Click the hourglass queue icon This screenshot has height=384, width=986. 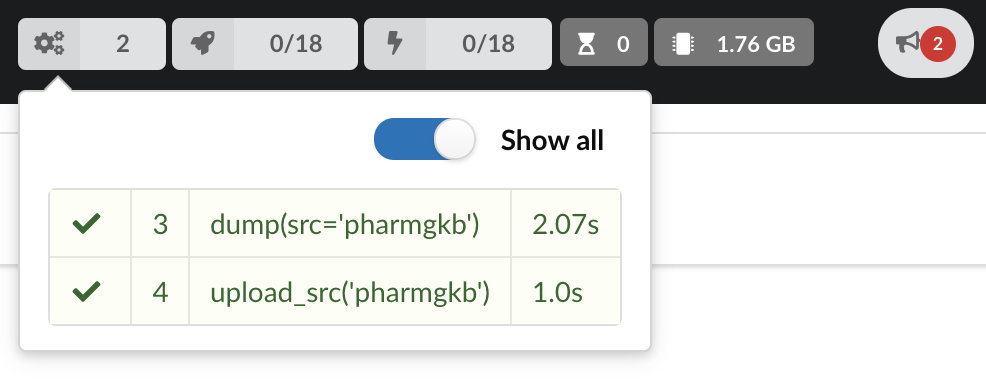pos(586,44)
